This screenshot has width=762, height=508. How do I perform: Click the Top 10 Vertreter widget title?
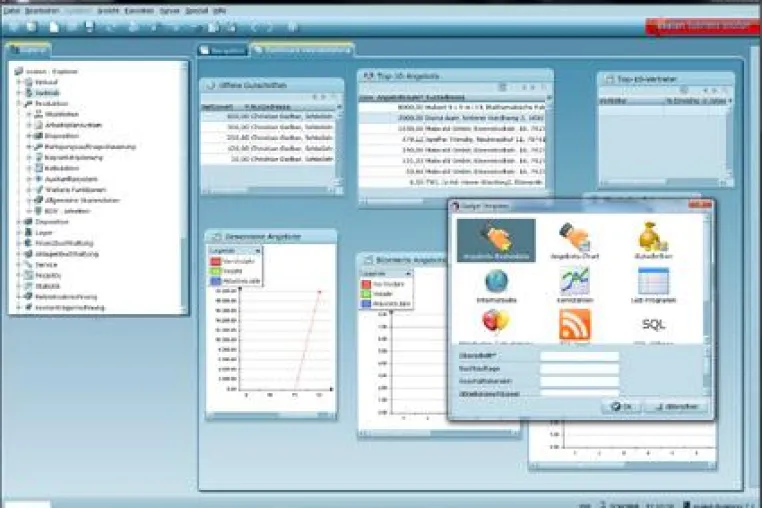646,79
